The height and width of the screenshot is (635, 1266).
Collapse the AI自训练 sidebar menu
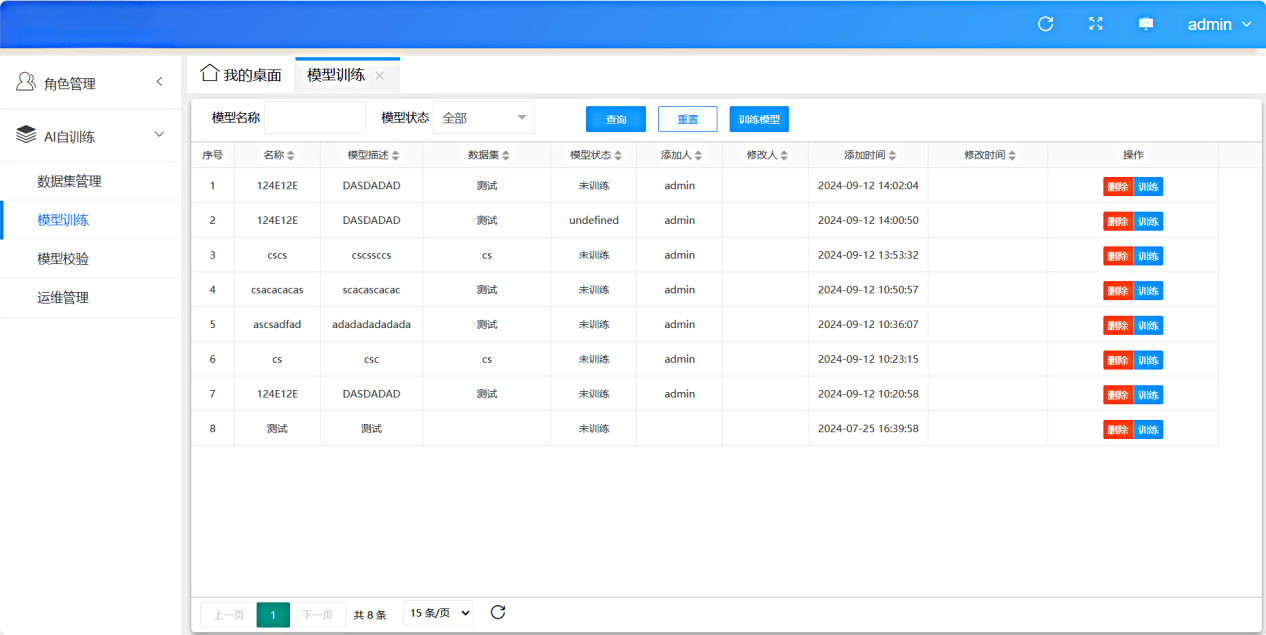pyautogui.click(x=158, y=135)
